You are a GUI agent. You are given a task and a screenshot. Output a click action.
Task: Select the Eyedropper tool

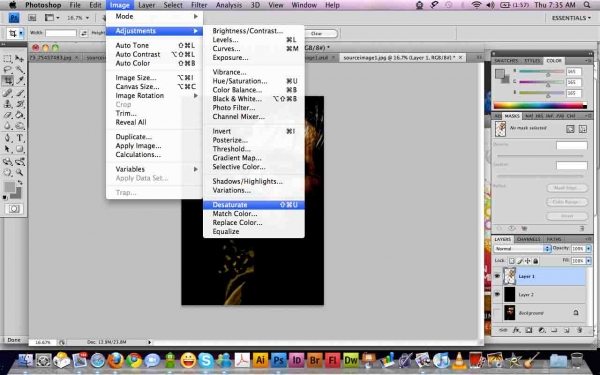20,80
